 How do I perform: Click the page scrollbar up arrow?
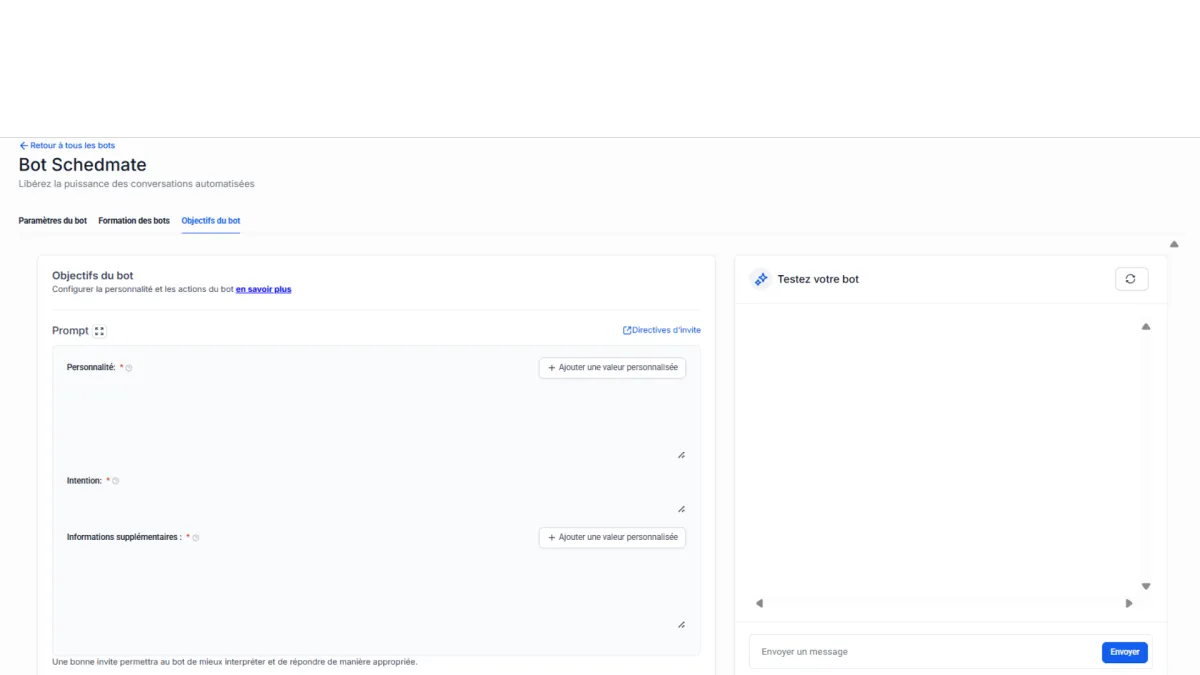click(1174, 244)
